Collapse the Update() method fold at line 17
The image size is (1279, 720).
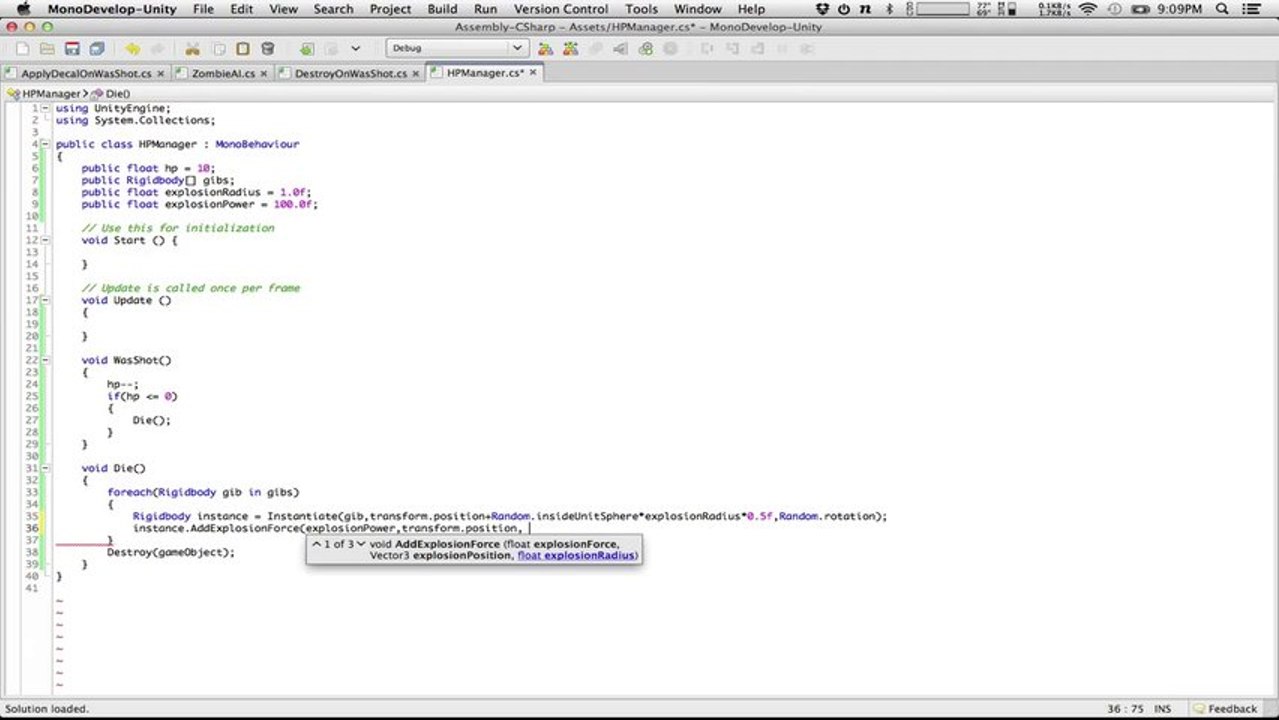pos(45,300)
